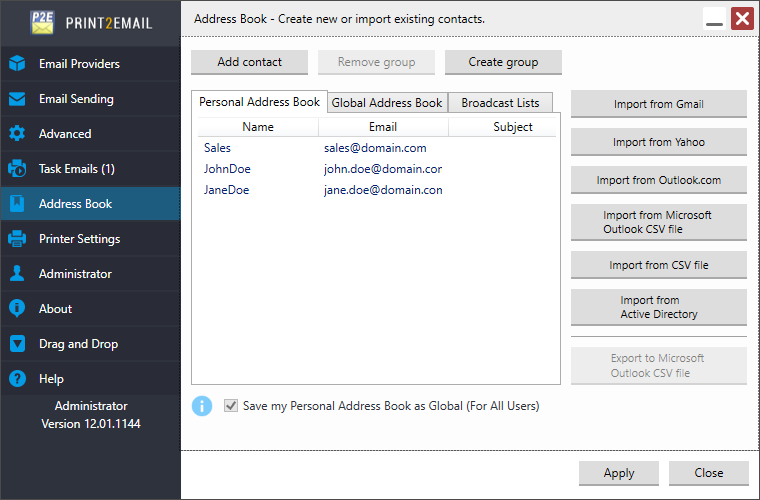This screenshot has width=760, height=500.
Task: Select the Task Emails mailbox icon
Action: click(17, 169)
